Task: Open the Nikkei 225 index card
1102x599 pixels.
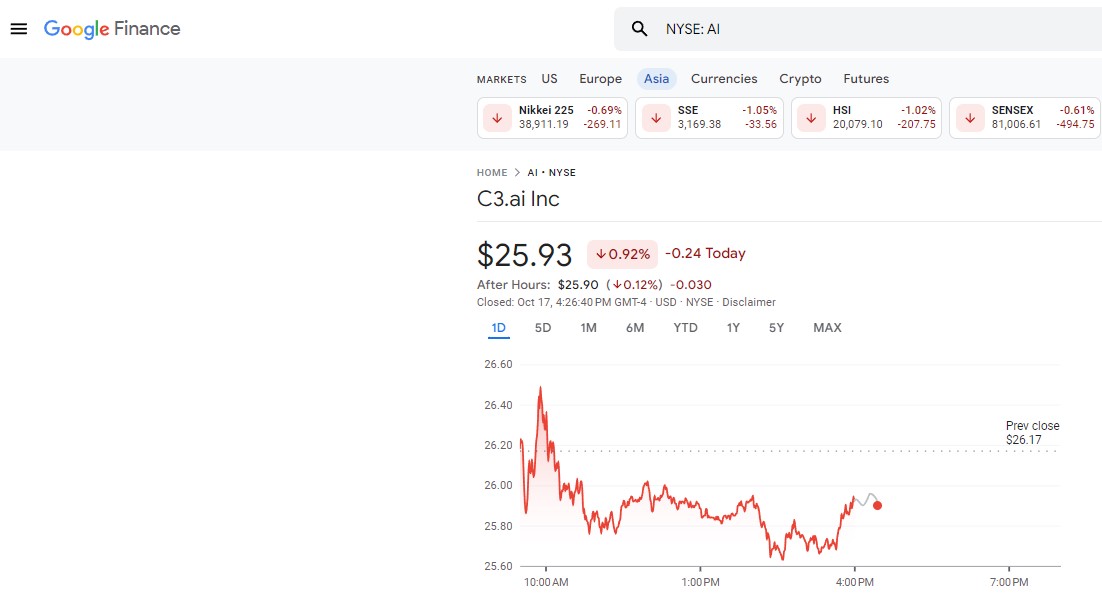Action: (x=552, y=117)
